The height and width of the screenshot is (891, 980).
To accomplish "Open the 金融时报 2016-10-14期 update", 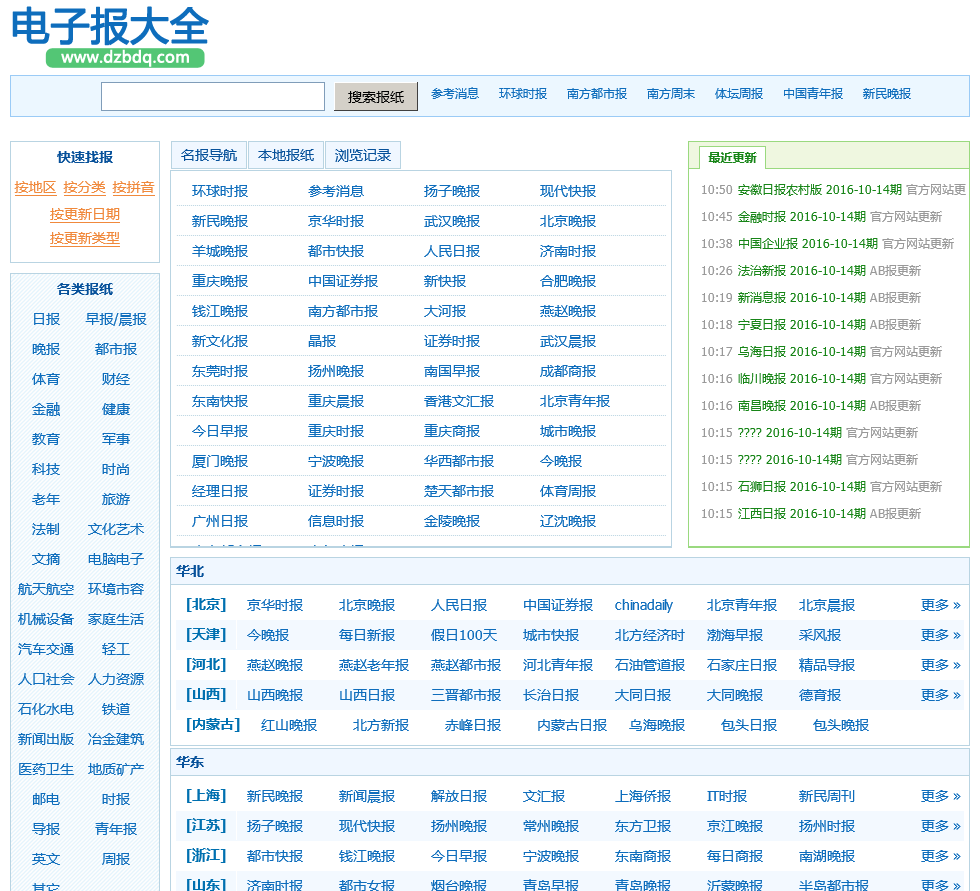I will (x=802, y=217).
